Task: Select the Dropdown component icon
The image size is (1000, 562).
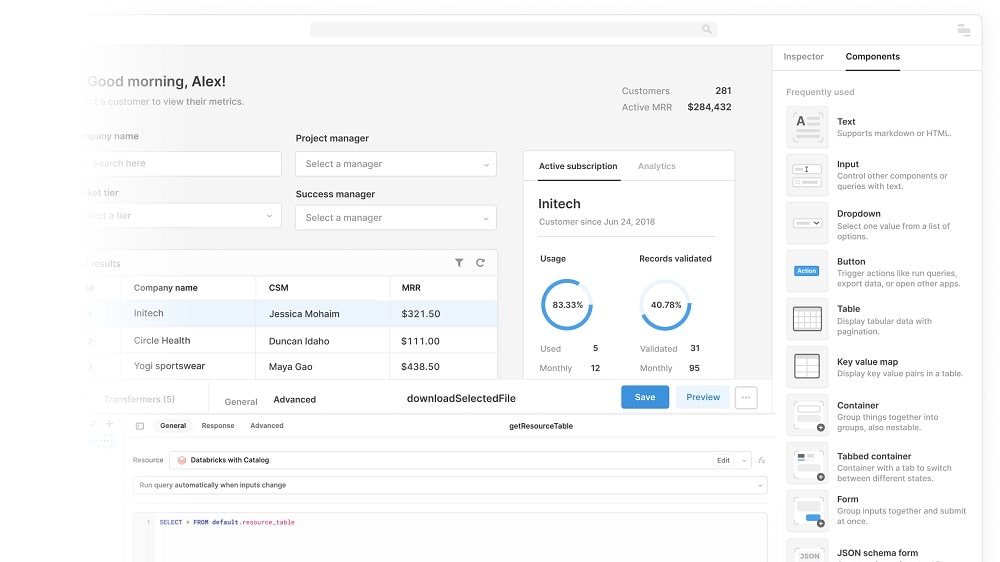Action: click(x=807, y=223)
